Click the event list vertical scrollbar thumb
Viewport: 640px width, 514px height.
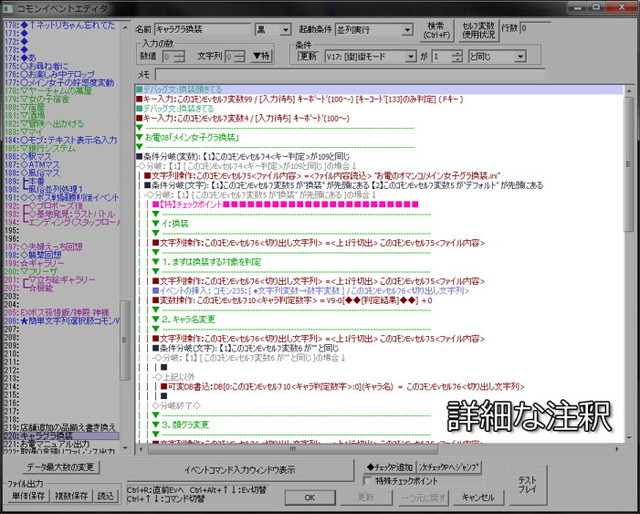(x=125, y=340)
